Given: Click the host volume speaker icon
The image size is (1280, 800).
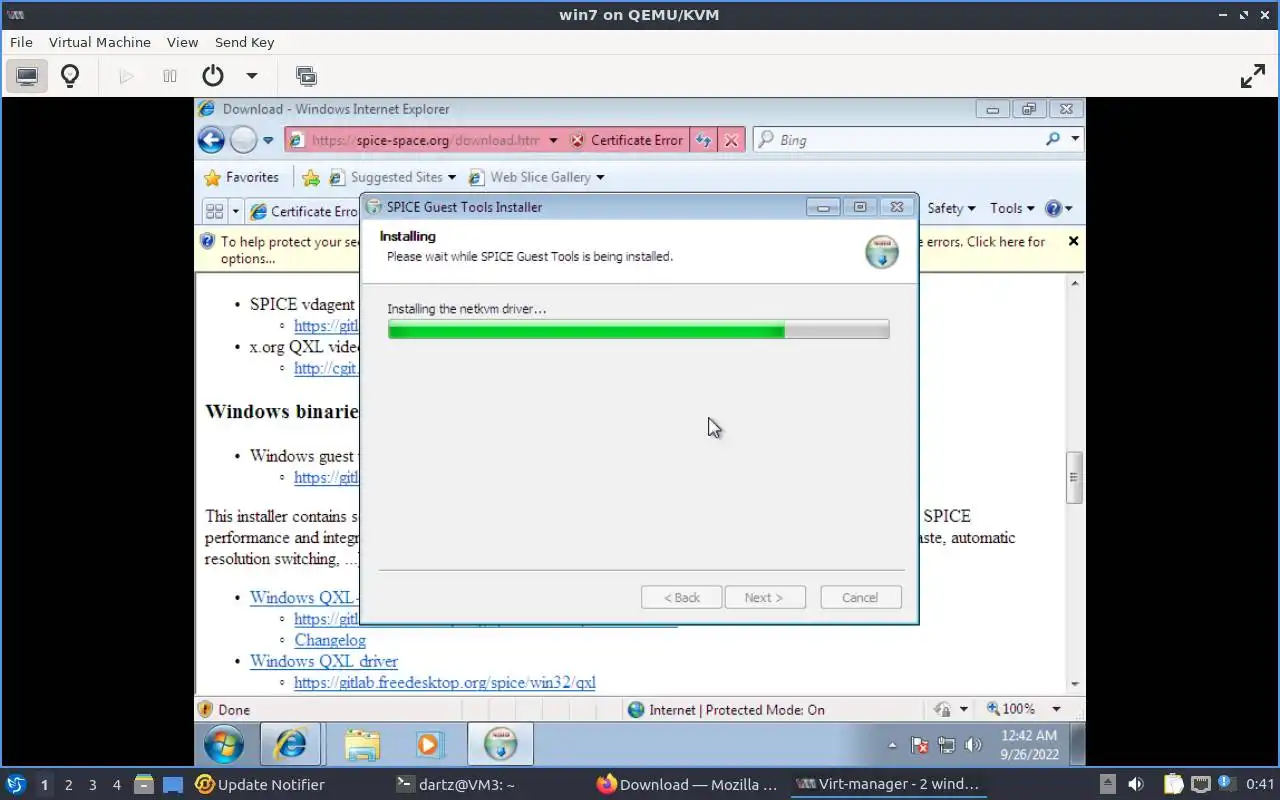Looking at the screenshot, I should [x=1135, y=785].
